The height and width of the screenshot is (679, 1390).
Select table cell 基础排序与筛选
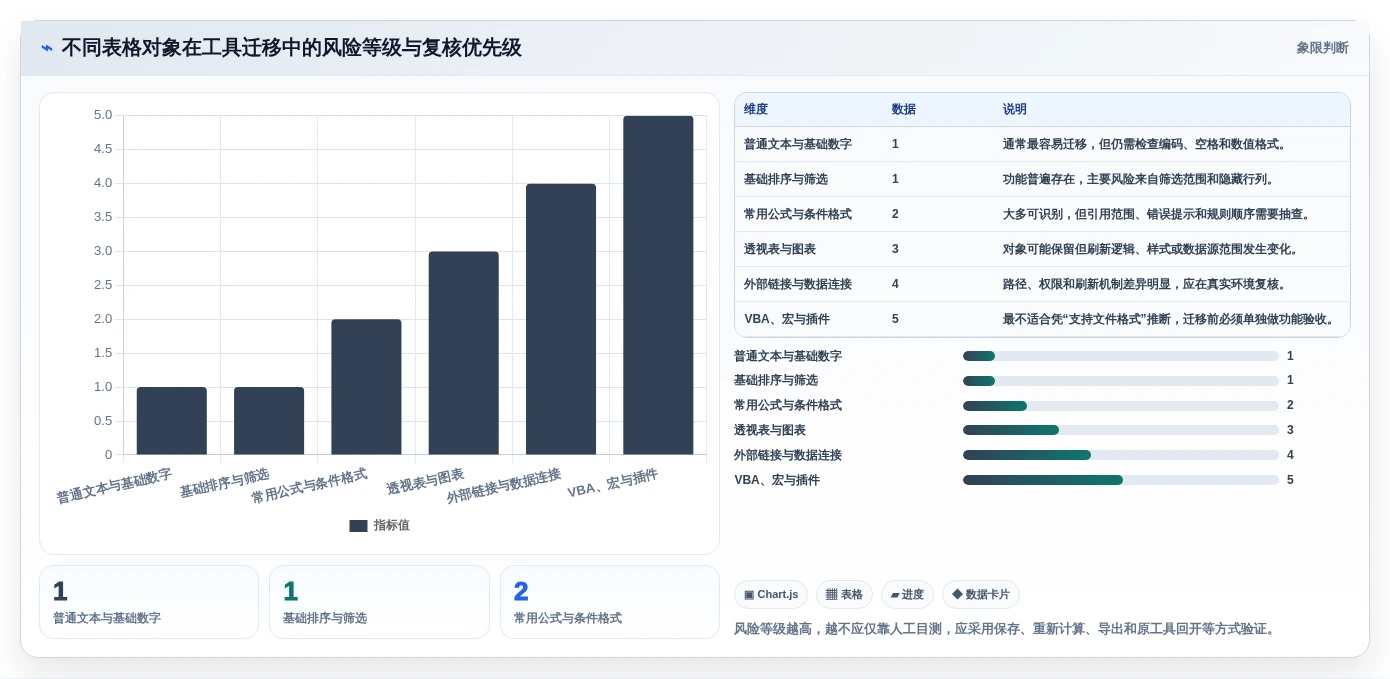click(786, 179)
